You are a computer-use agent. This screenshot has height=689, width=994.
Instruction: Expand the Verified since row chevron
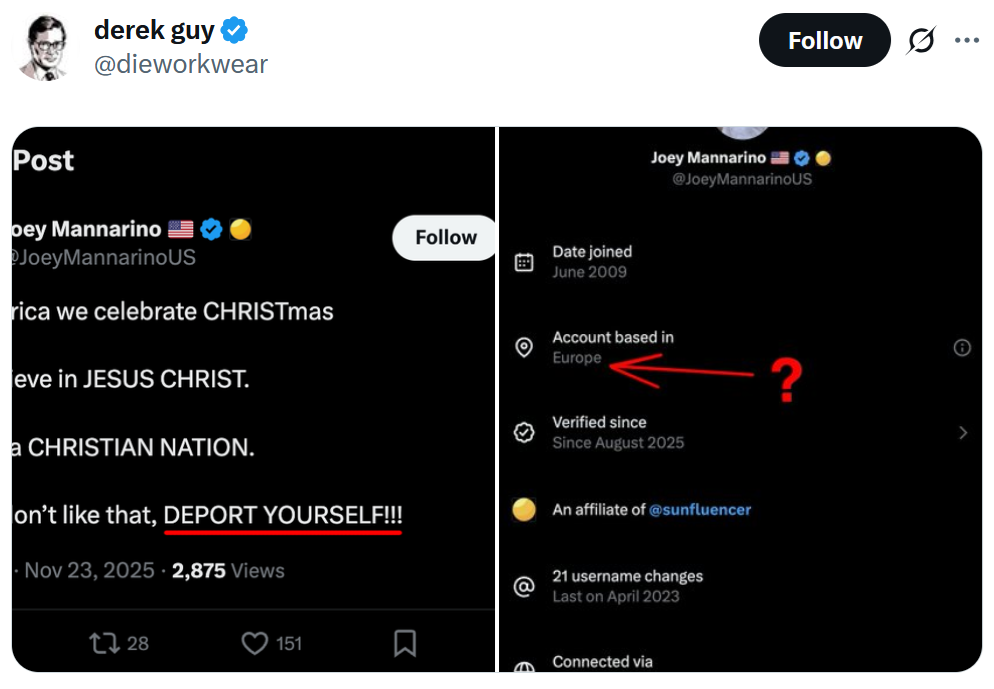(963, 434)
